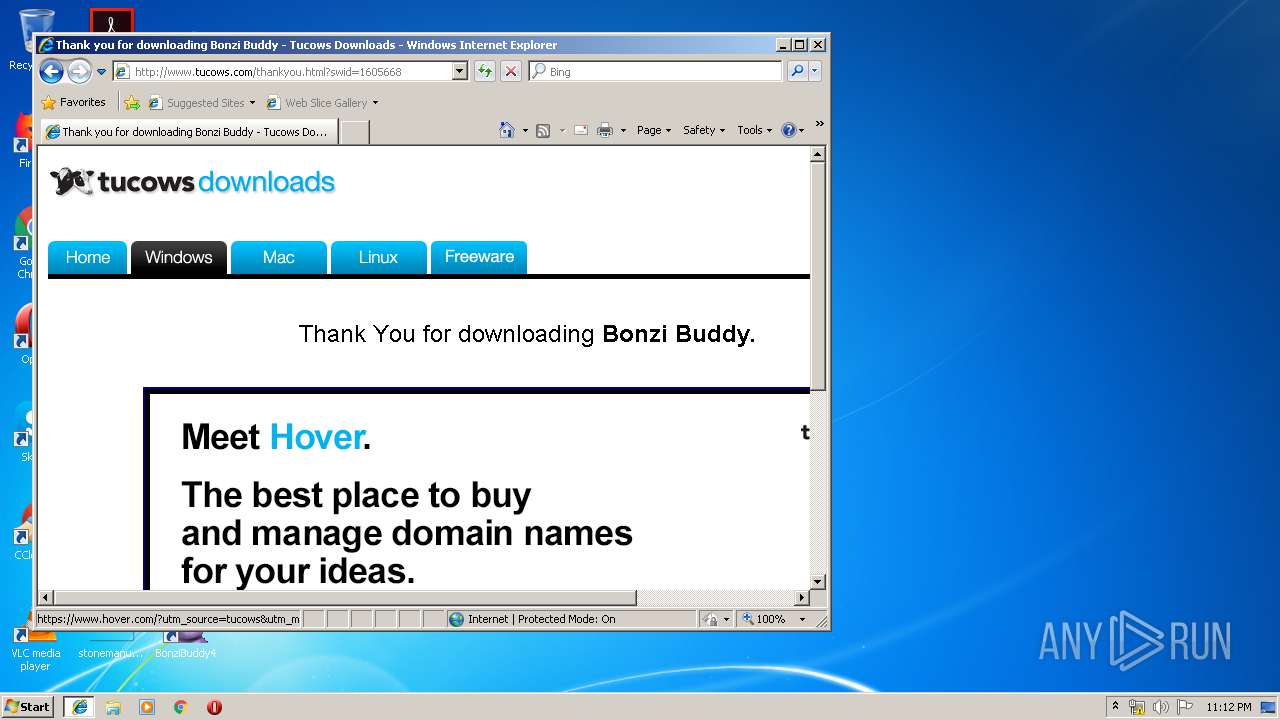Open the recent pages dropdown arrow

point(101,72)
